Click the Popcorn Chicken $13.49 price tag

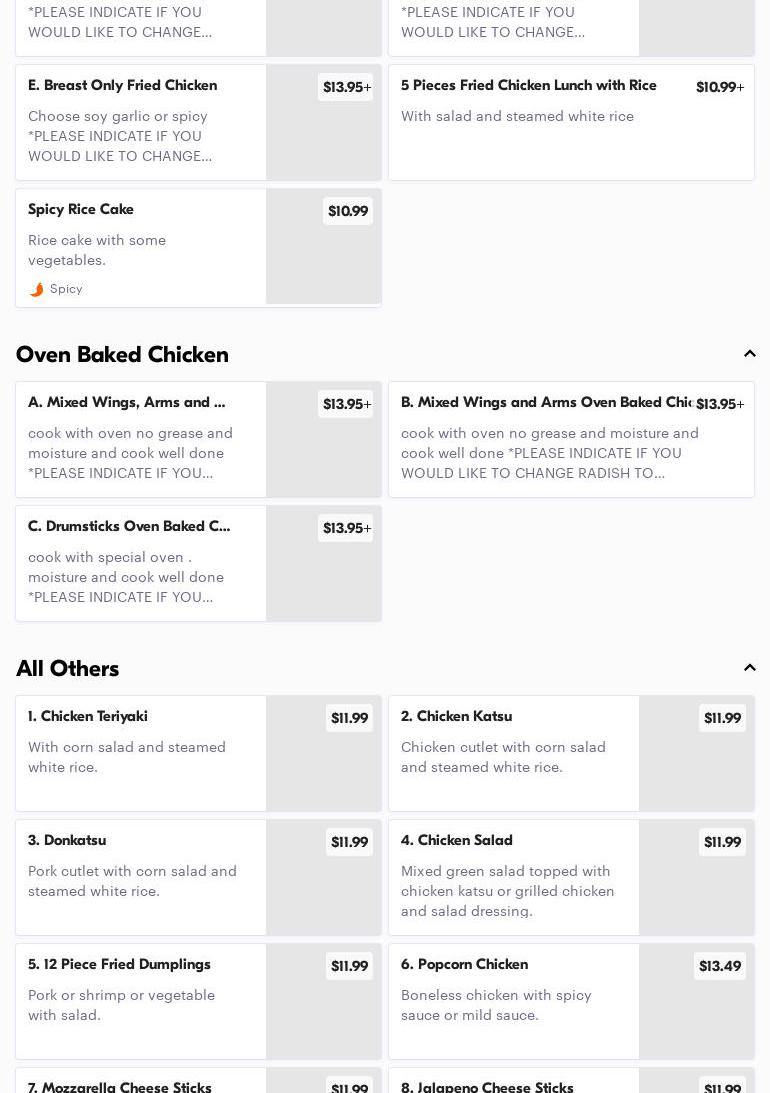(x=720, y=966)
